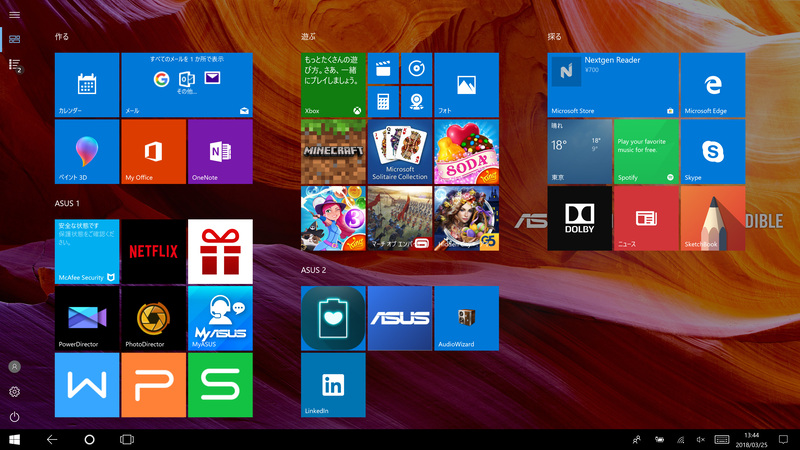Open the Power options button
Screen dimensions: 800x450
click(14, 417)
